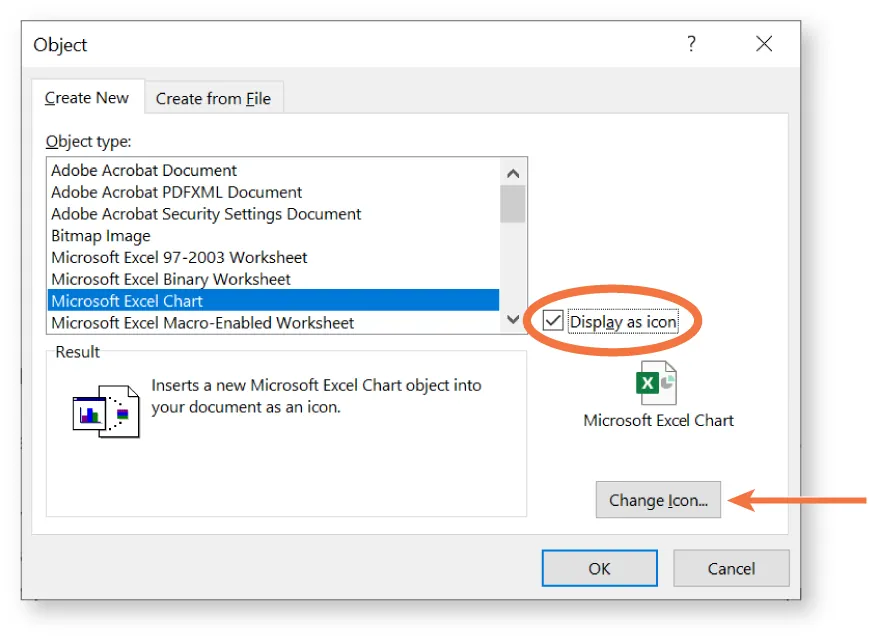Viewport: 869px width, 641px height.
Task: Switch to the Create from File tab
Action: click(214, 98)
